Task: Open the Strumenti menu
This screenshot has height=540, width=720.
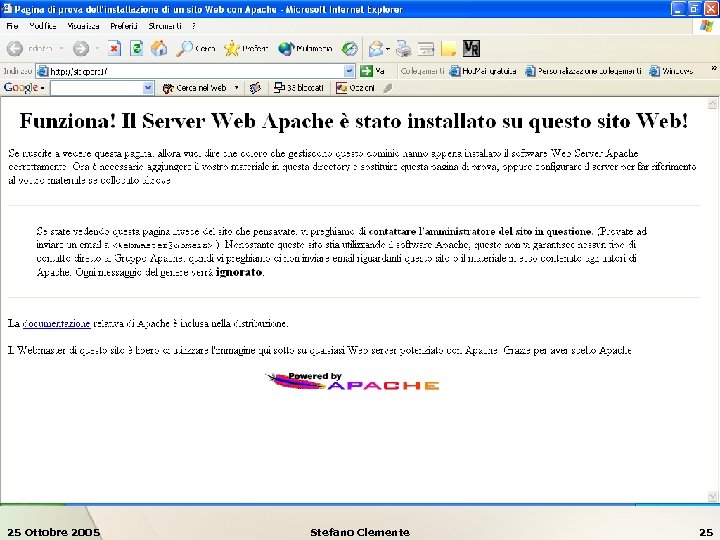Action: tap(164, 26)
